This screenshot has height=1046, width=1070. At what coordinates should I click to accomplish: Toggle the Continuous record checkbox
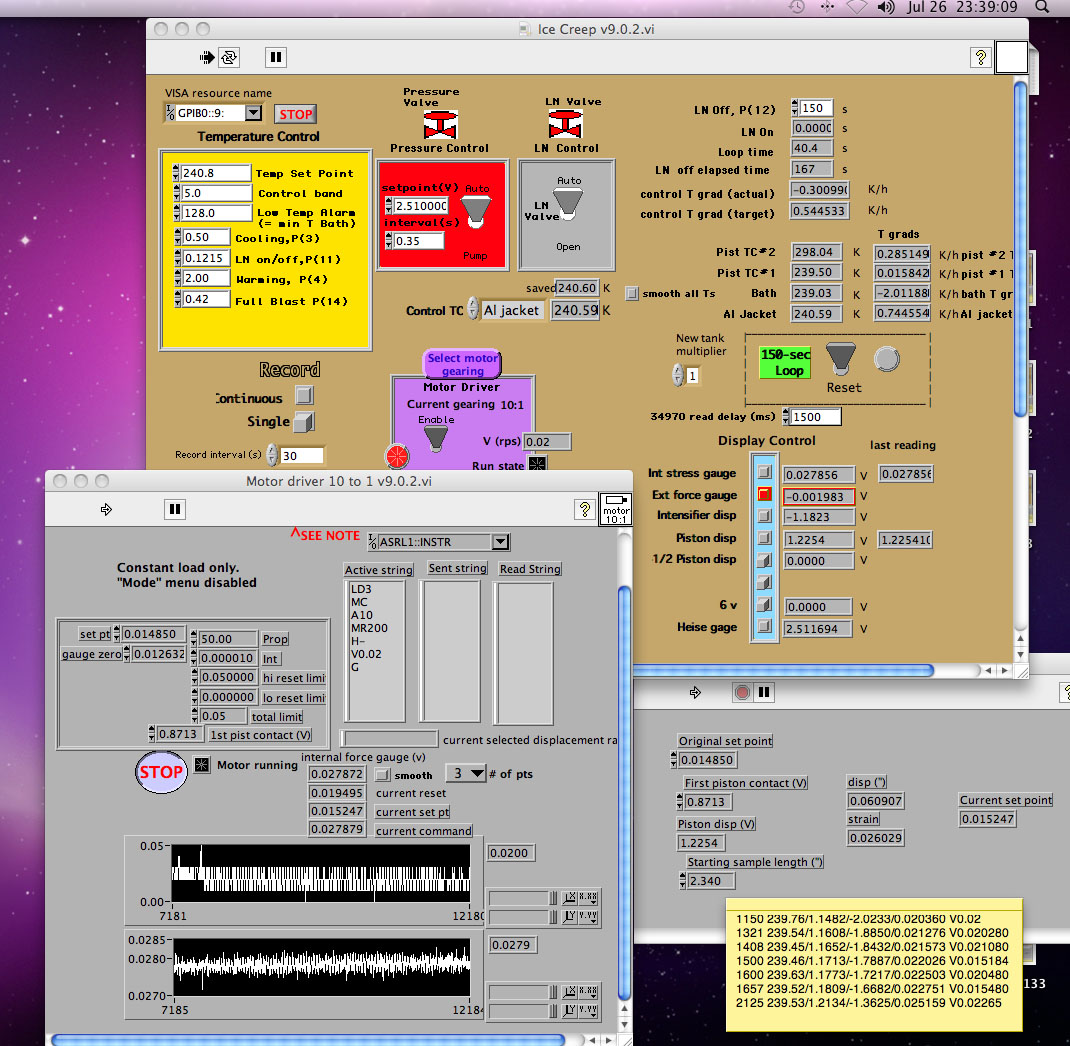[304, 396]
